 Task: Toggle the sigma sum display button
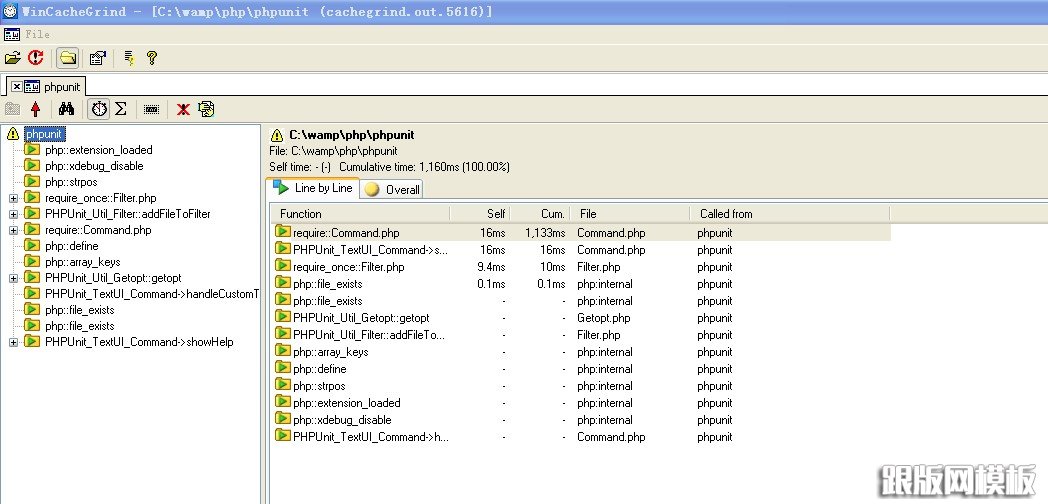(121, 109)
